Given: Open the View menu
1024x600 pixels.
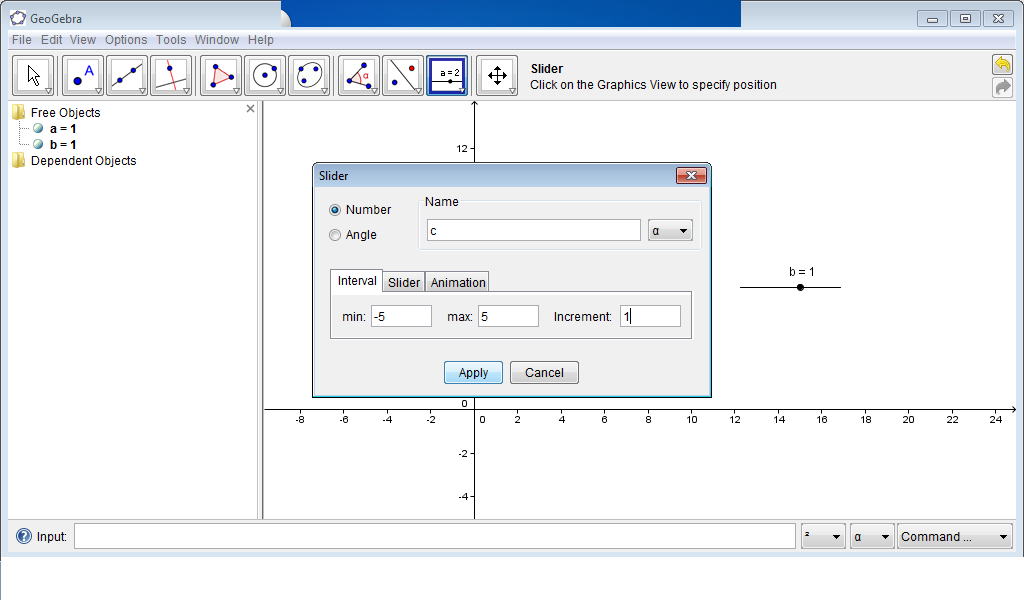Looking at the screenshot, I should [83, 40].
